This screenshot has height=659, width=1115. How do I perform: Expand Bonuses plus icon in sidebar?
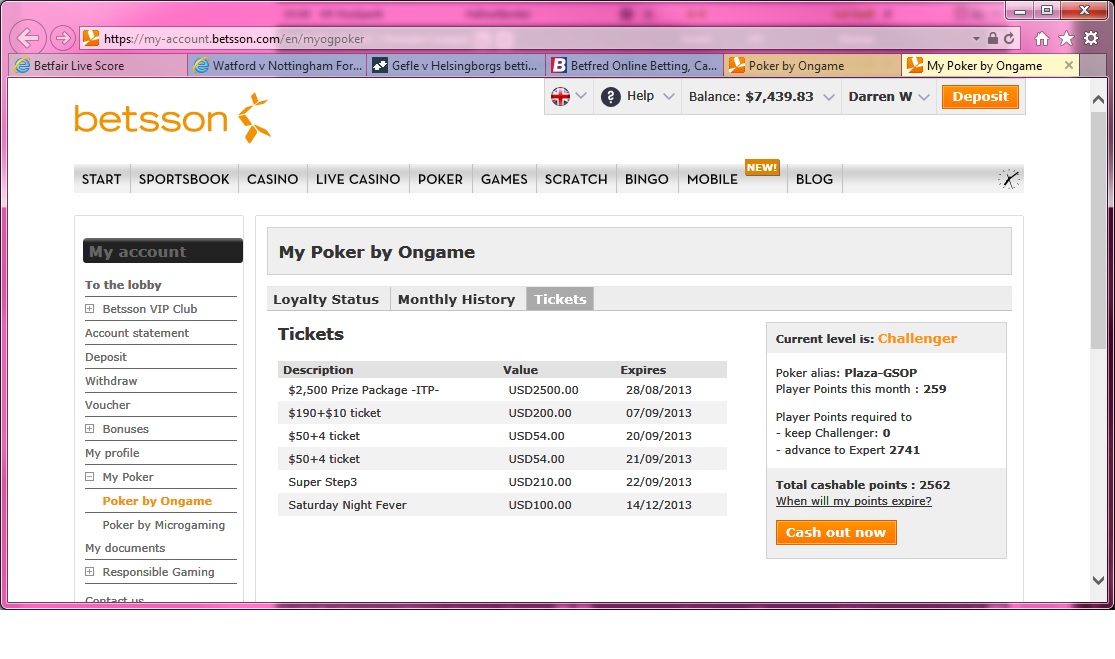tap(90, 429)
